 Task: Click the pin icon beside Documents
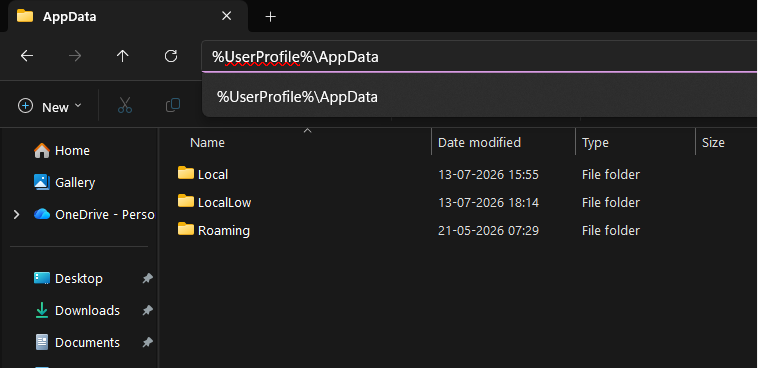click(147, 342)
